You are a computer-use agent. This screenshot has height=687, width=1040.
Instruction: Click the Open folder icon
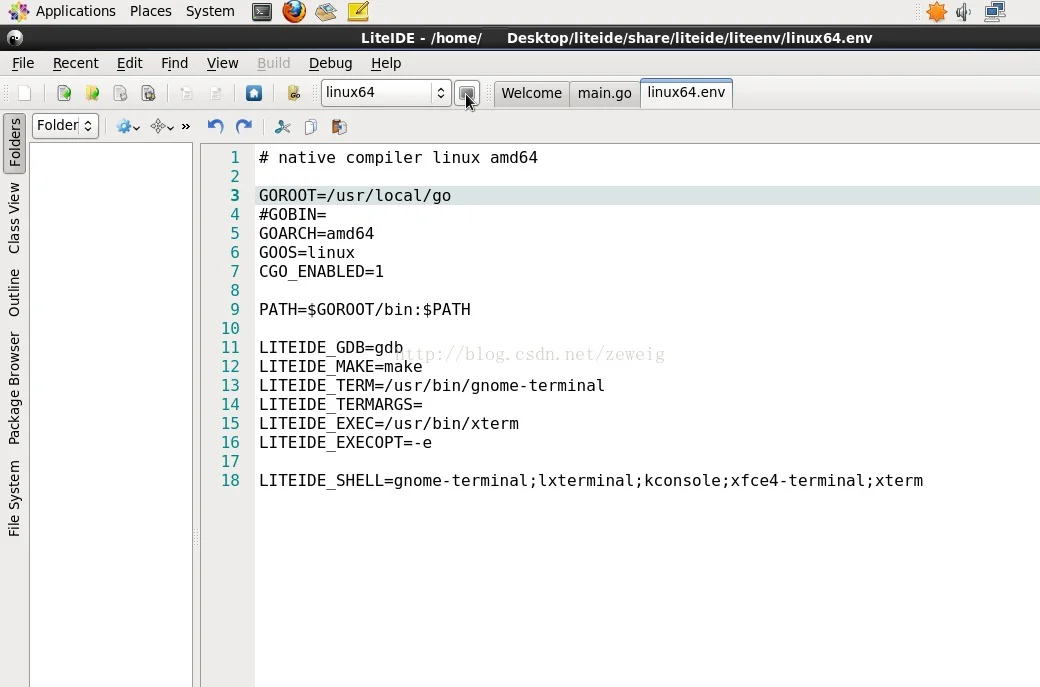92,93
